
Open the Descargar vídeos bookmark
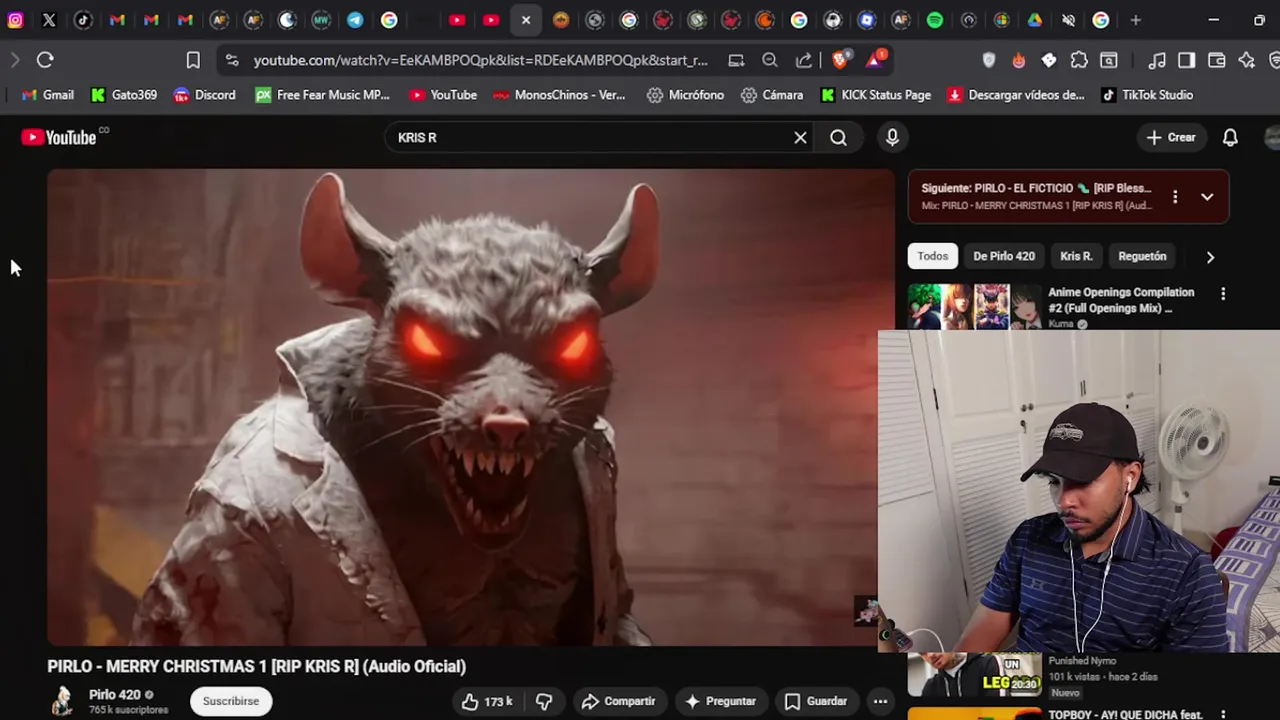tap(1015, 95)
